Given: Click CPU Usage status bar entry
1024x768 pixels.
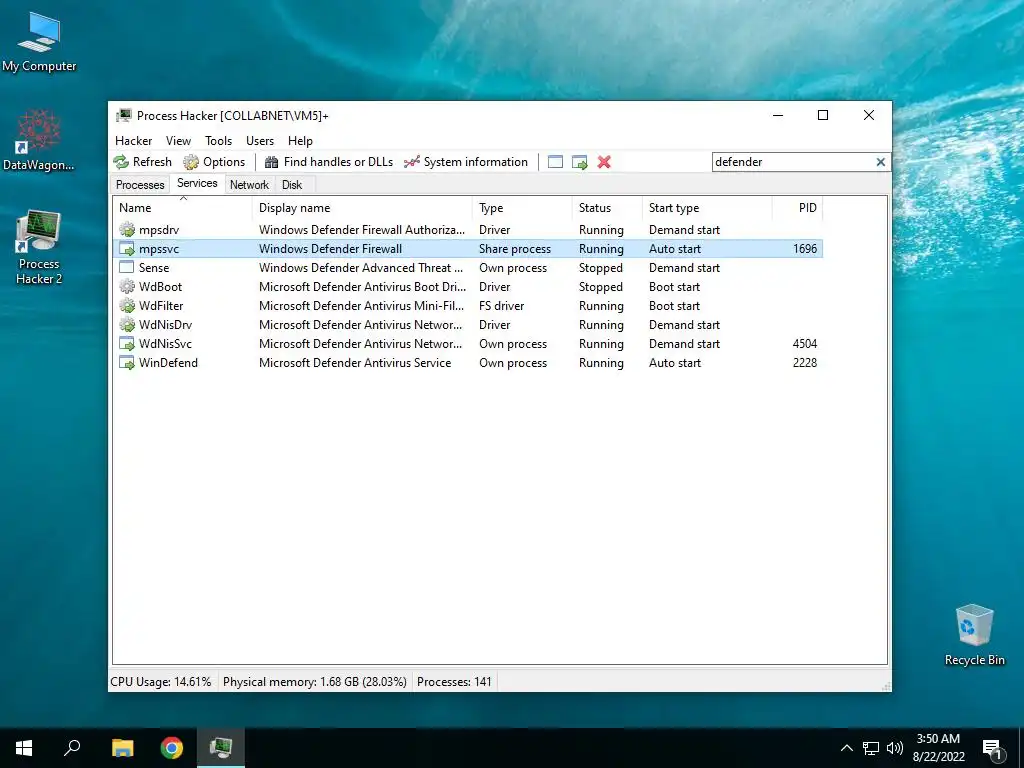Looking at the screenshot, I should (161, 682).
